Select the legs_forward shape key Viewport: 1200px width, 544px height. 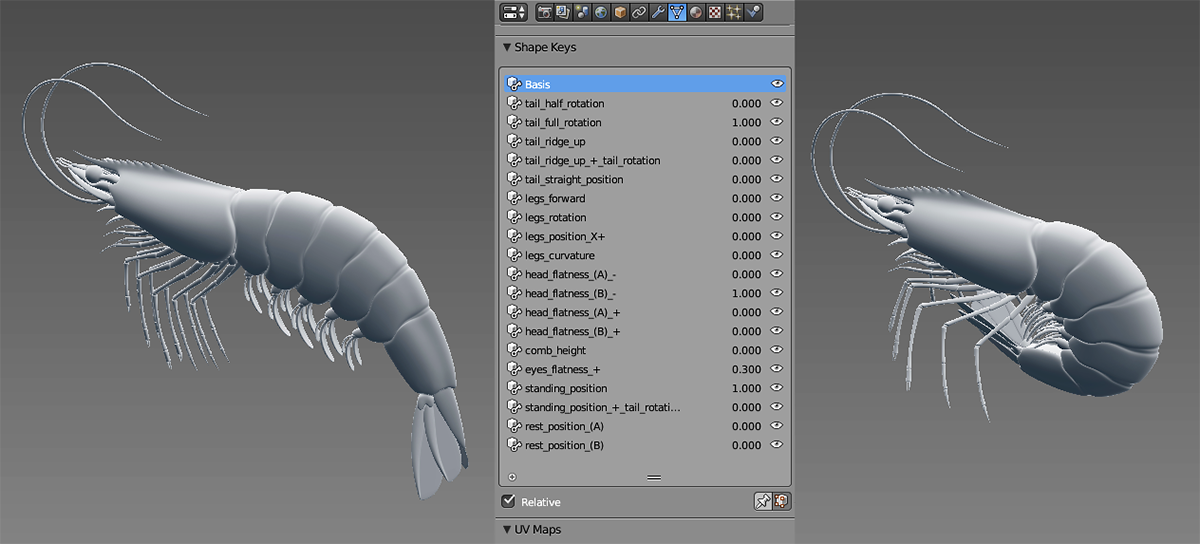pyautogui.click(x=555, y=198)
